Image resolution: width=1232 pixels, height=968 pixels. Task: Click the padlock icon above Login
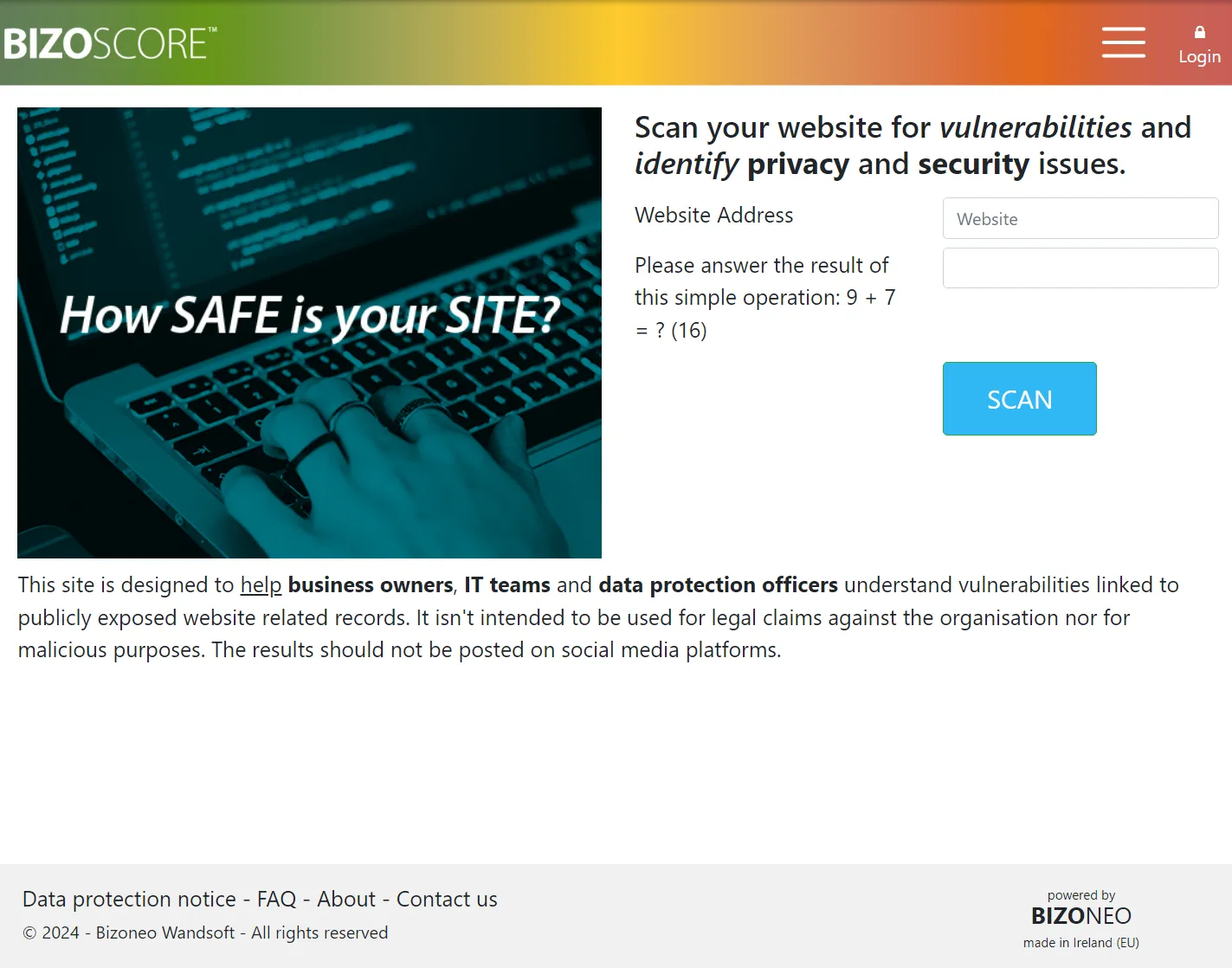pyautogui.click(x=1199, y=31)
